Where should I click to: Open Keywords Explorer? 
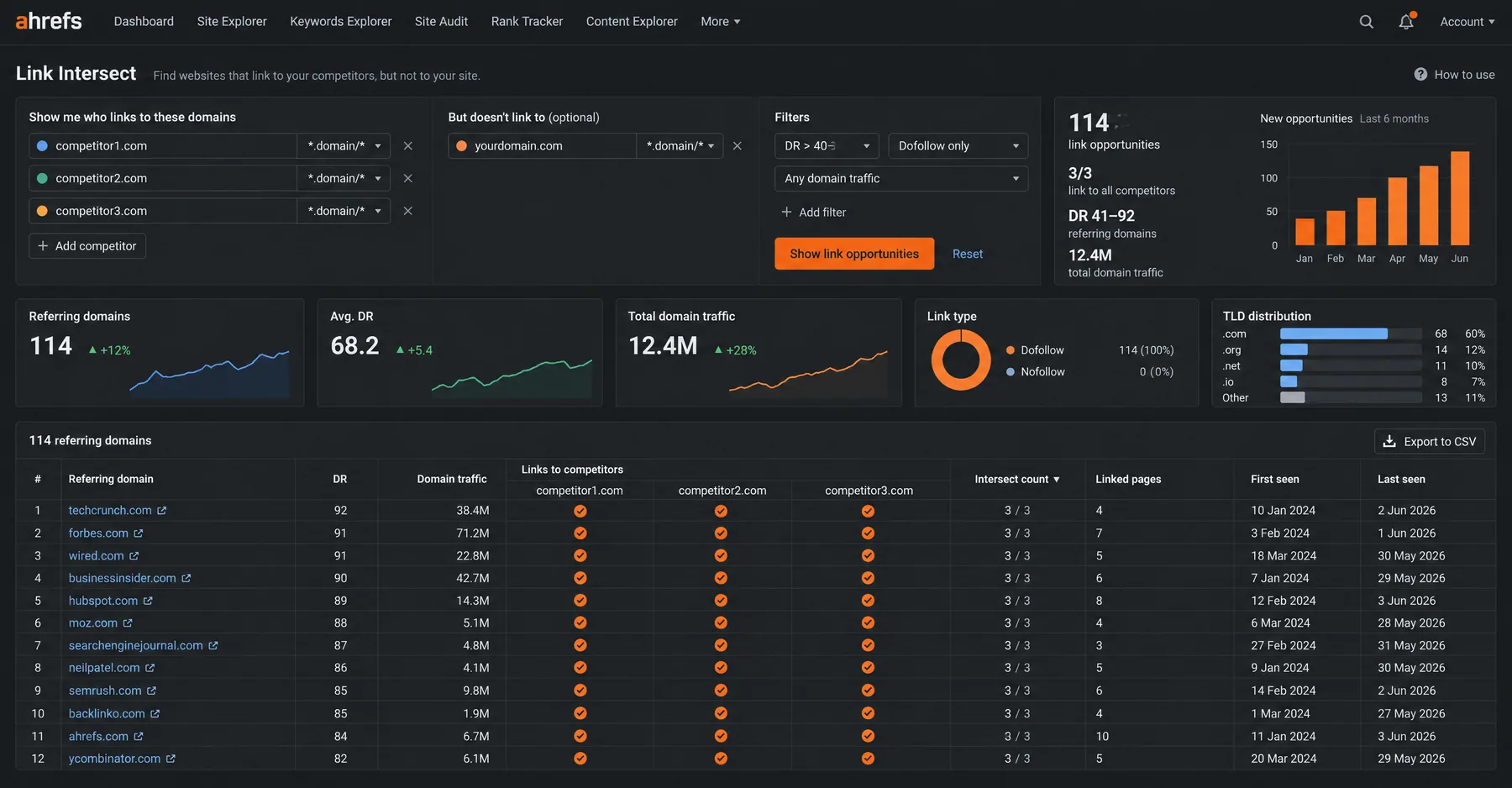click(341, 22)
